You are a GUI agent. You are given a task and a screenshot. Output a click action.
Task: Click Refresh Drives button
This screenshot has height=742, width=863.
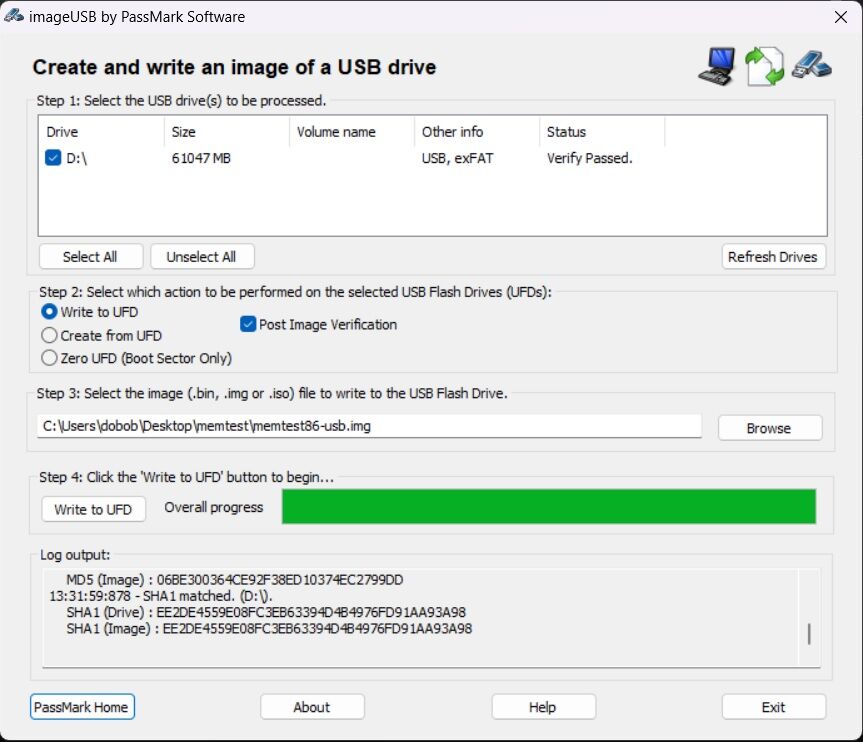(x=773, y=257)
